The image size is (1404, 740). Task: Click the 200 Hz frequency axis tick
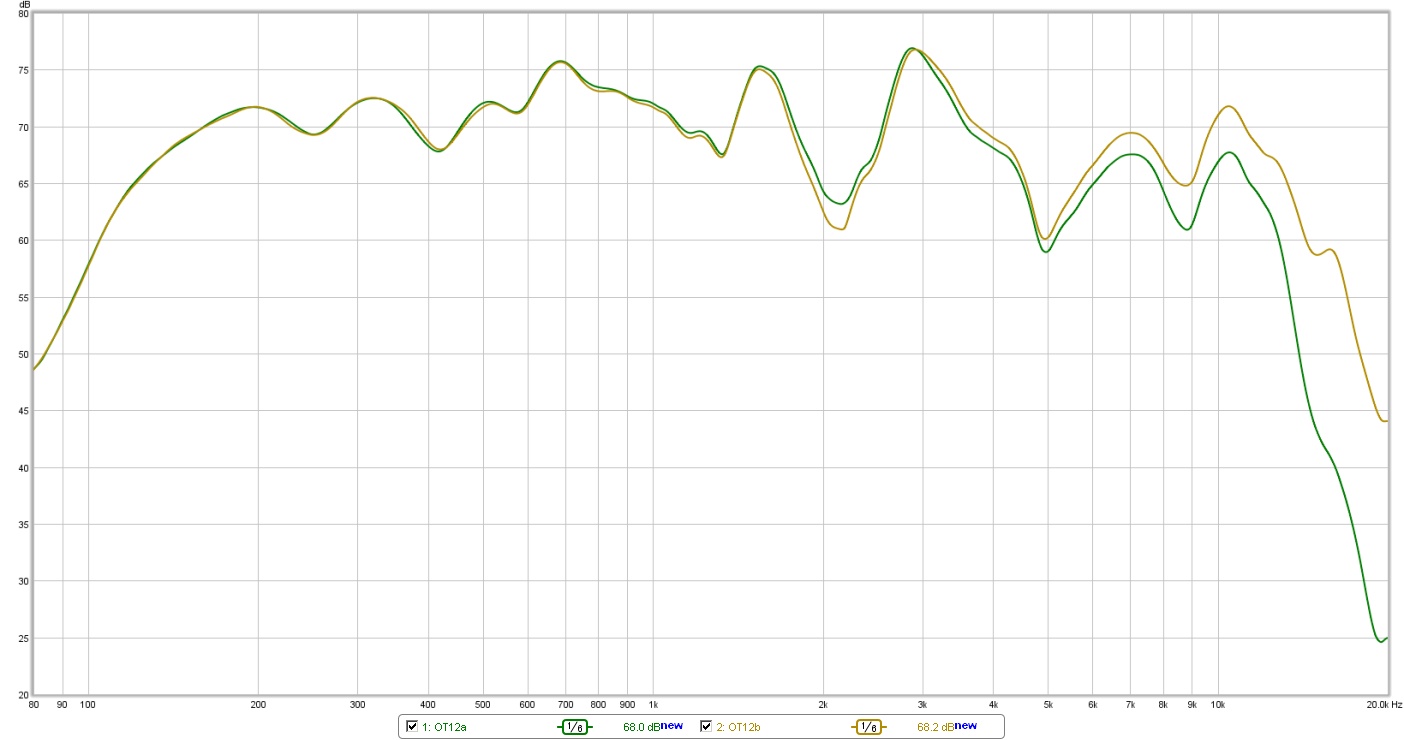click(x=258, y=705)
